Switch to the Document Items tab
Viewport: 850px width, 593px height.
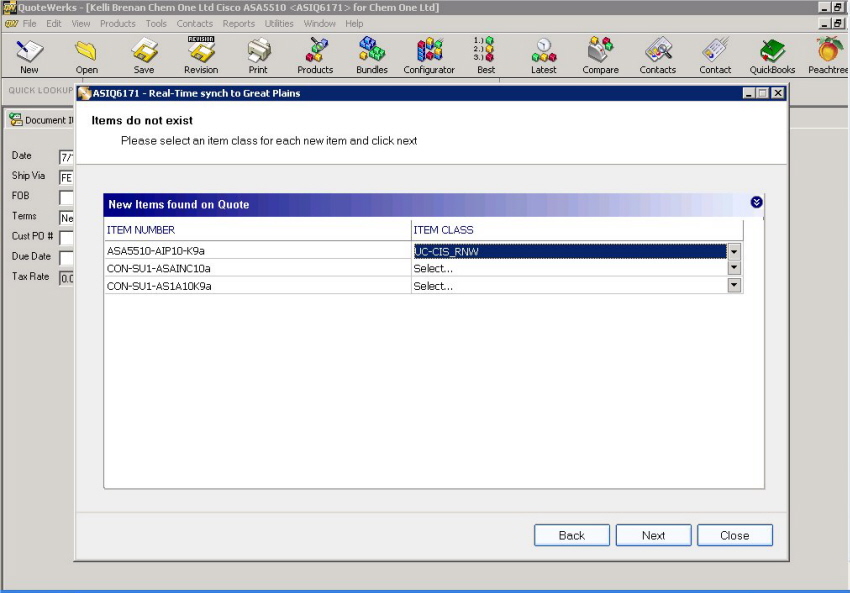click(x=41, y=120)
